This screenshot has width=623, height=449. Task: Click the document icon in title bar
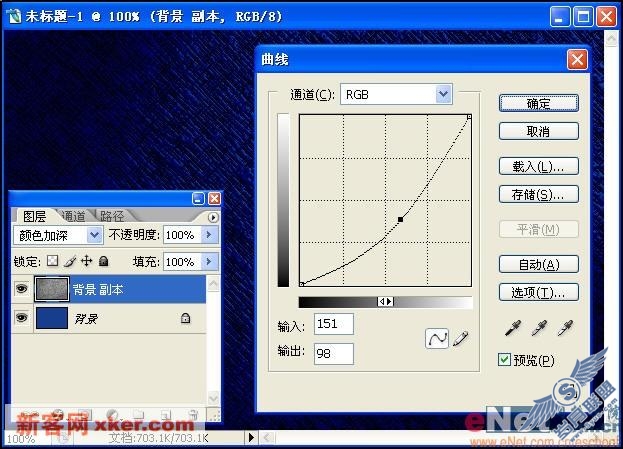[x=14, y=16]
